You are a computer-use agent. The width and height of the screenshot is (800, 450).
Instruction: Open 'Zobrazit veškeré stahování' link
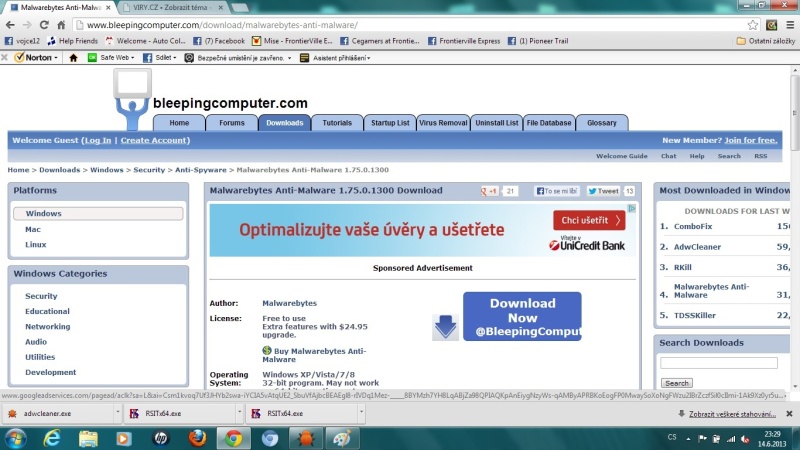tap(732, 414)
